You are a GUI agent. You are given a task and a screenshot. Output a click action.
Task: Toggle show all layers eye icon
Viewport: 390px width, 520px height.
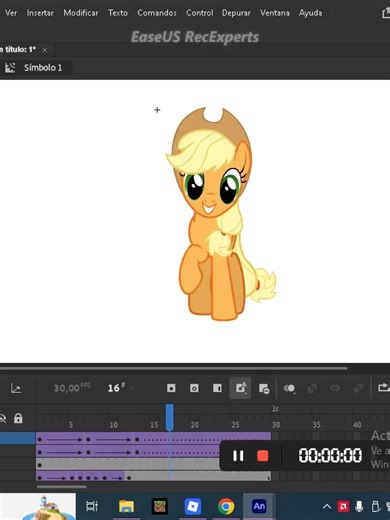coord(3,418)
